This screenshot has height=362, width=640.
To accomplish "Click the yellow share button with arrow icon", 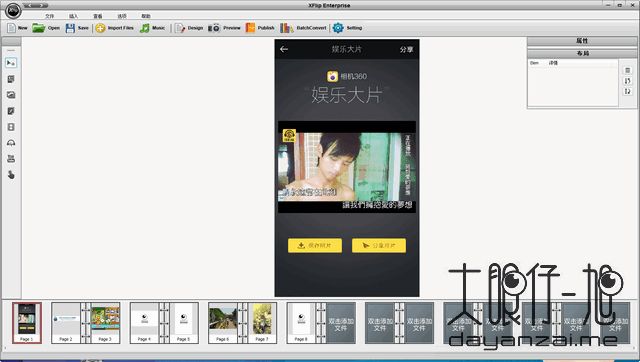I will point(379,246).
